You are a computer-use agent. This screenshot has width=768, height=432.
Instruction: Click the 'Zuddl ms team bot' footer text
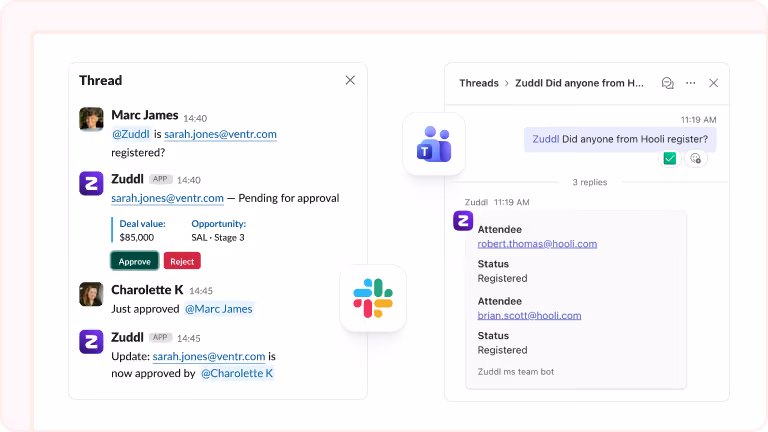click(x=516, y=372)
